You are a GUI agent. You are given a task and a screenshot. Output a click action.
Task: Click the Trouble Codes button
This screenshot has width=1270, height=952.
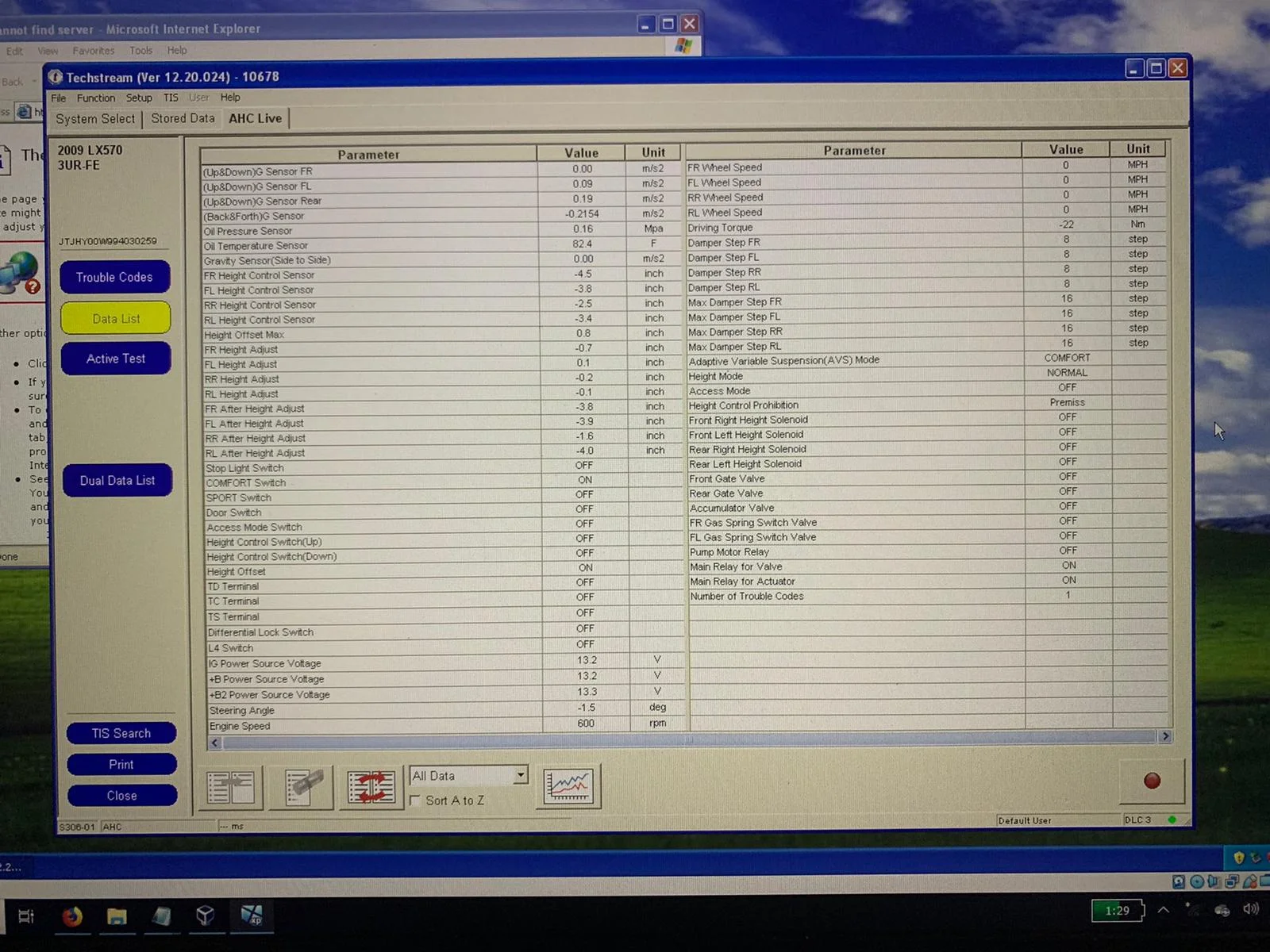tap(115, 277)
